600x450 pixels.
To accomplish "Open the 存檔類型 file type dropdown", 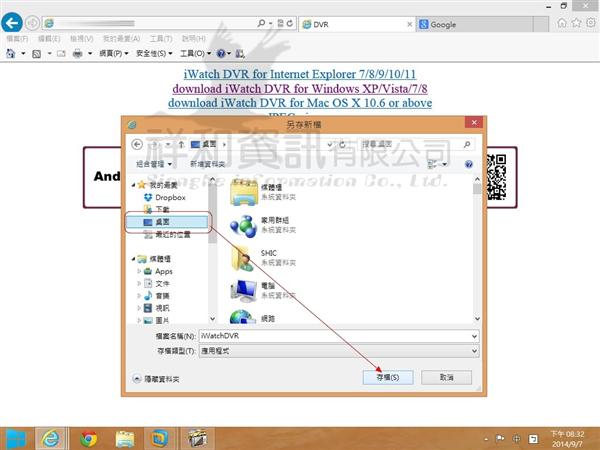I will 339,351.
